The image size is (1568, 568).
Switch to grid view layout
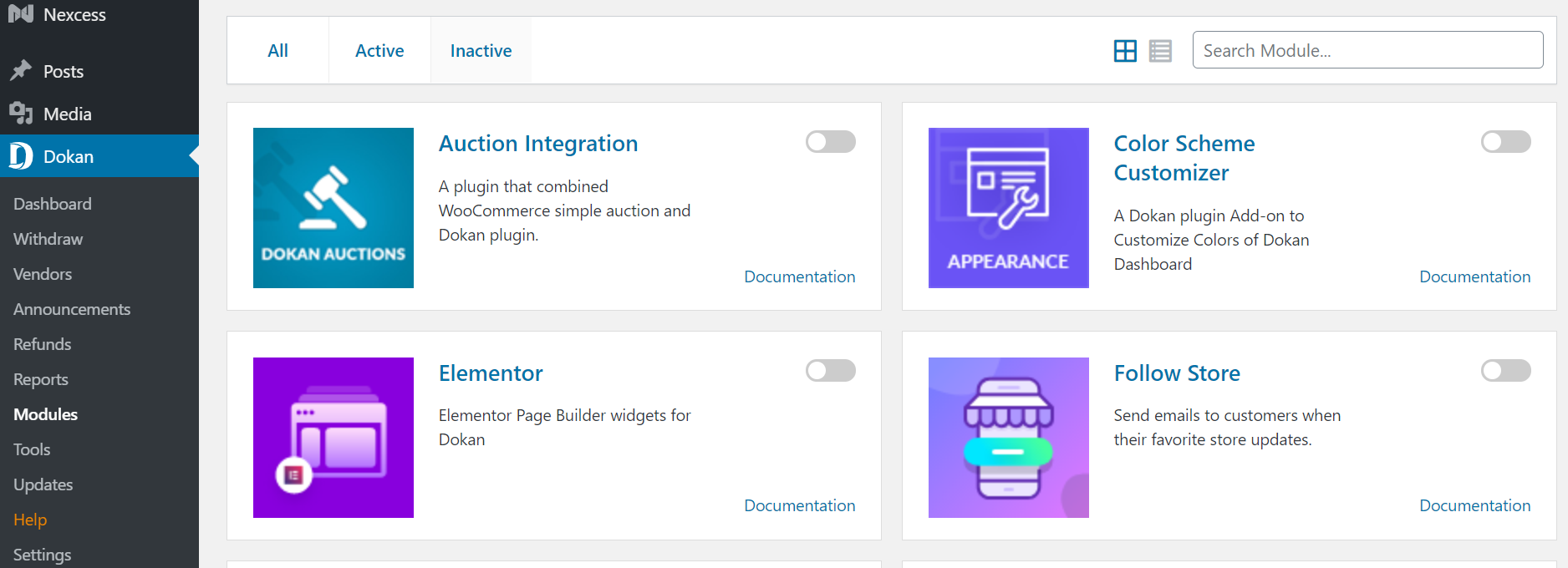1125,51
